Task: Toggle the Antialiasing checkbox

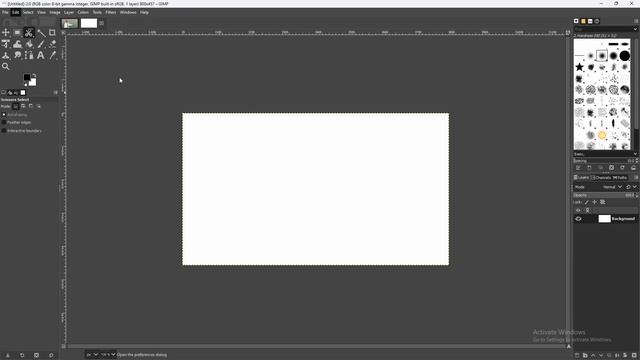Action: (x=4, y=115)
